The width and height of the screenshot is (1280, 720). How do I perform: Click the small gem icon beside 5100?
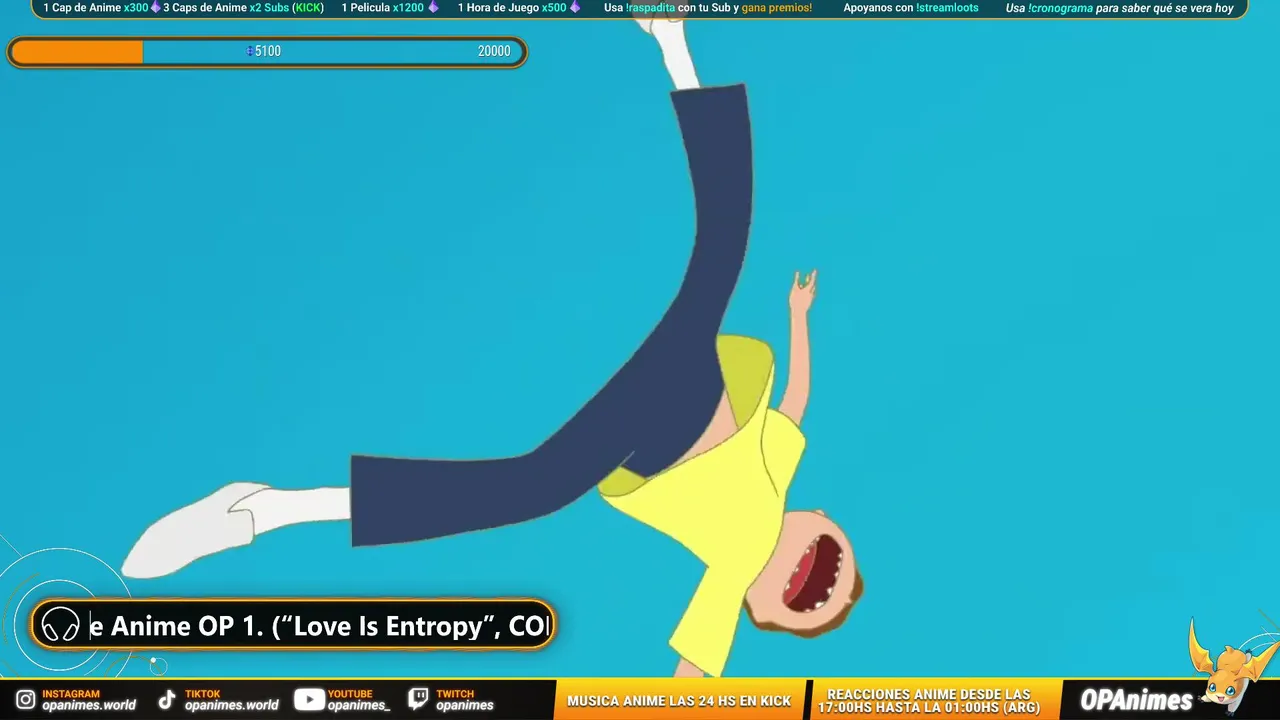point(250,51)
